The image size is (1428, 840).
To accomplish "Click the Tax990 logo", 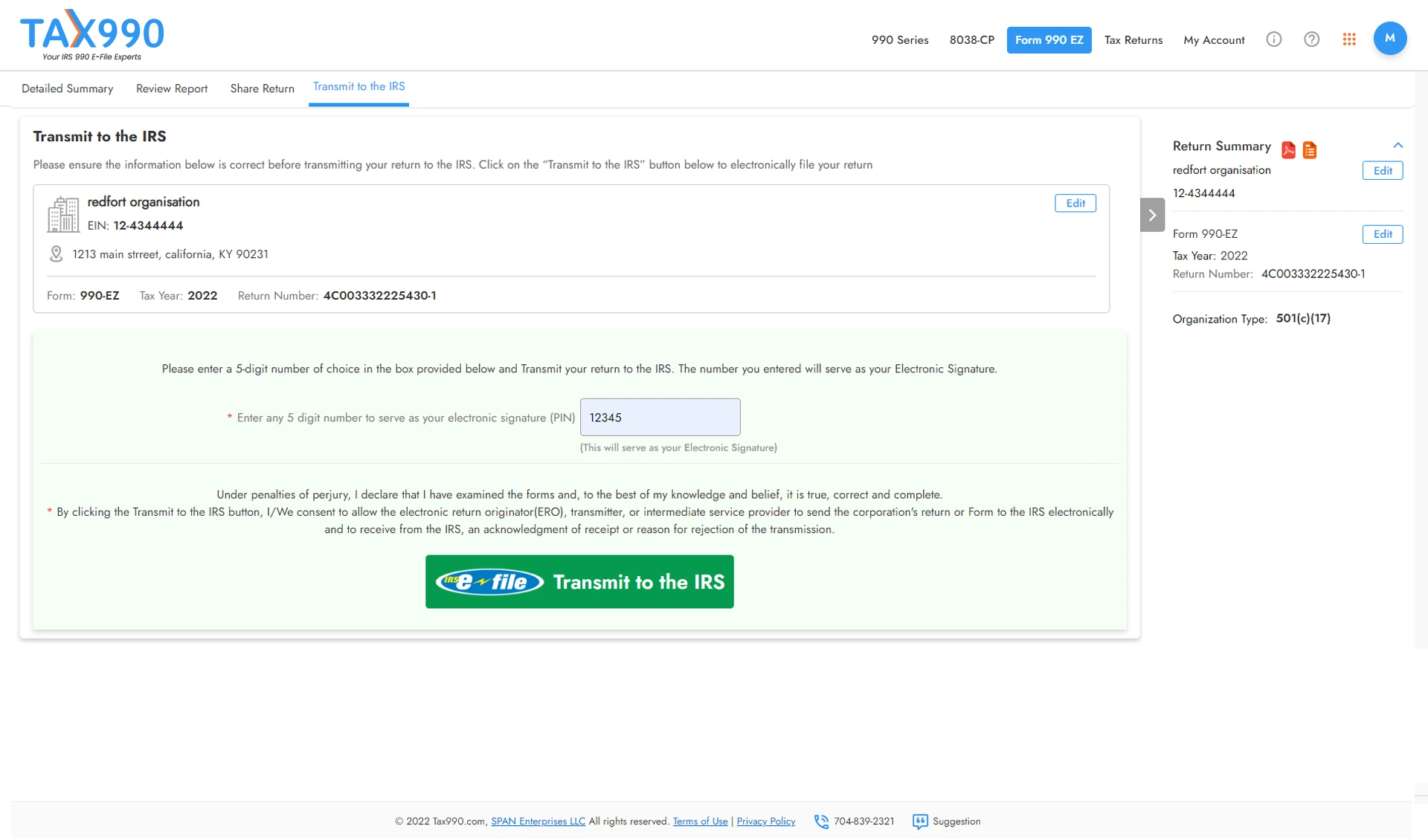I will point(91,35).
